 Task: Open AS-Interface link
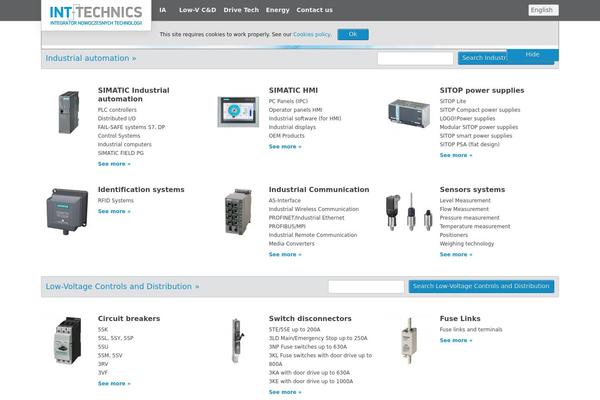pyautogui.click(x=285, y=201)
